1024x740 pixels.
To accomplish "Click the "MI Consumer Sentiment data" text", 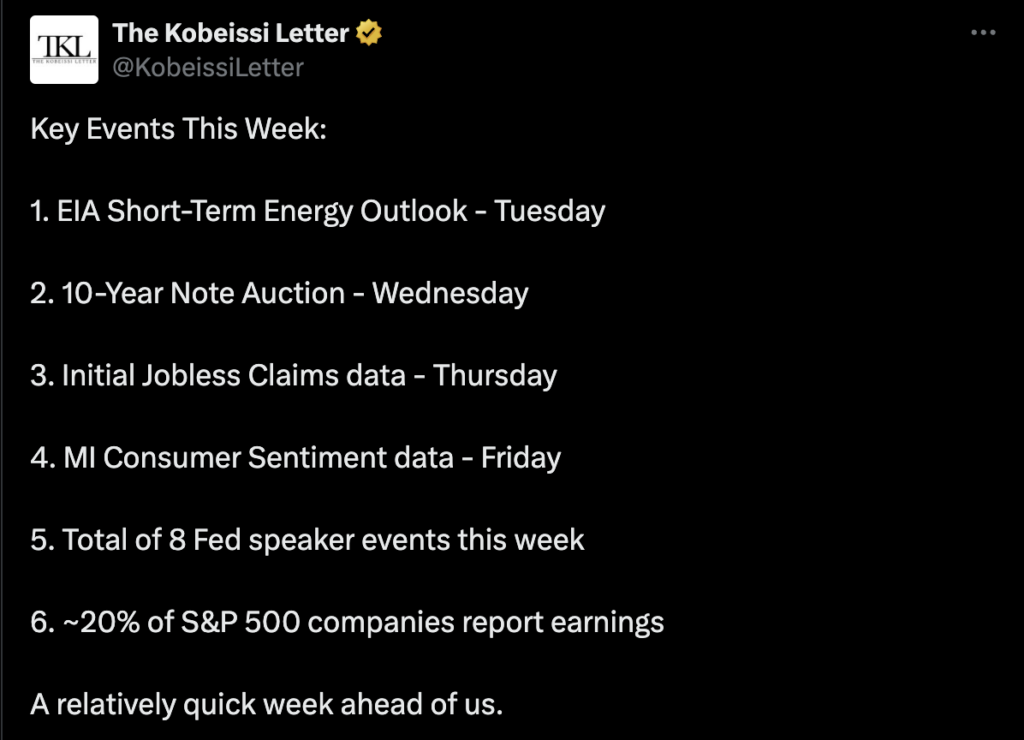I will click(x=258, y=457).
